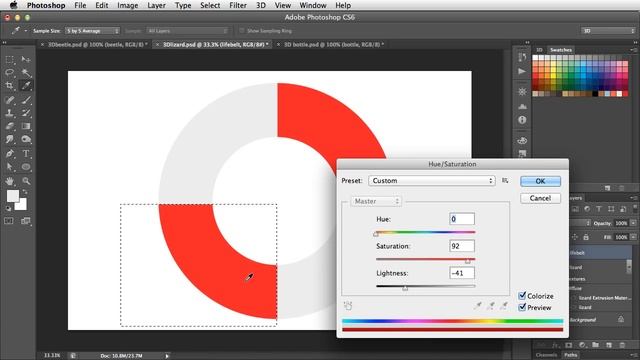Select the Healing Brush tool
The width and height of the screenshot is (640, 360).
pos(10,100)
